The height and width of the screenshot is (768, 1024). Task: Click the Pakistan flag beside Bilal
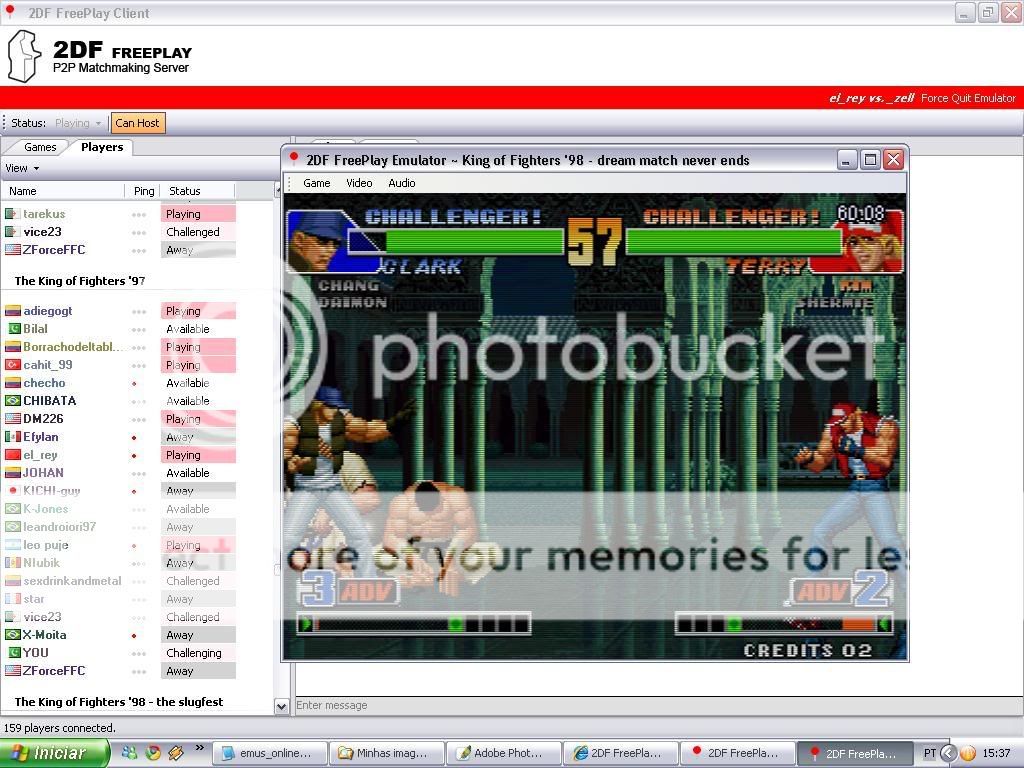tap(13, 329)
